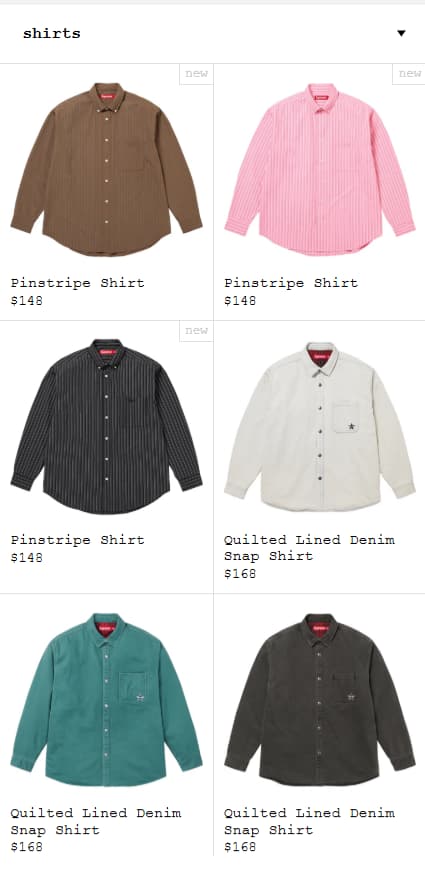Click the brown Pinstripe Shirt title link
The width and height of the screenshot is (425, 896).
coord(78,283)
